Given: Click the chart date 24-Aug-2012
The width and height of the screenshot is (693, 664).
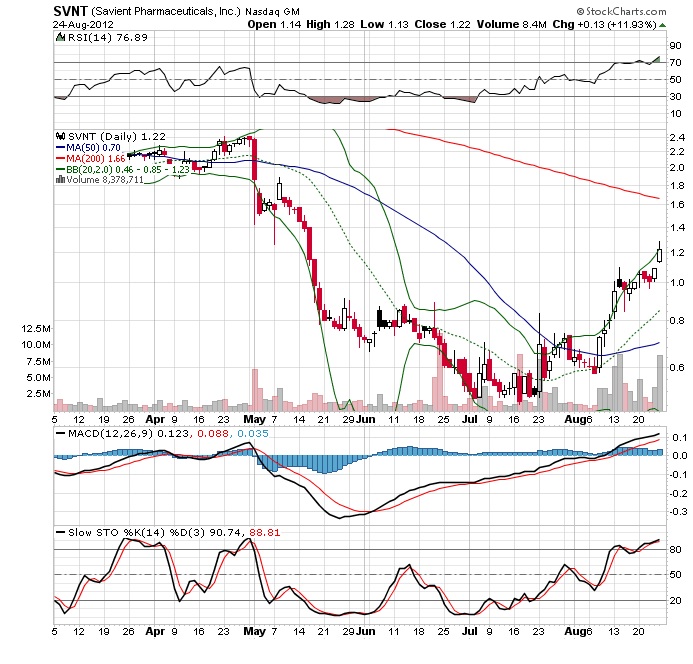Looking at the screenshot, I should coord(83,25).
